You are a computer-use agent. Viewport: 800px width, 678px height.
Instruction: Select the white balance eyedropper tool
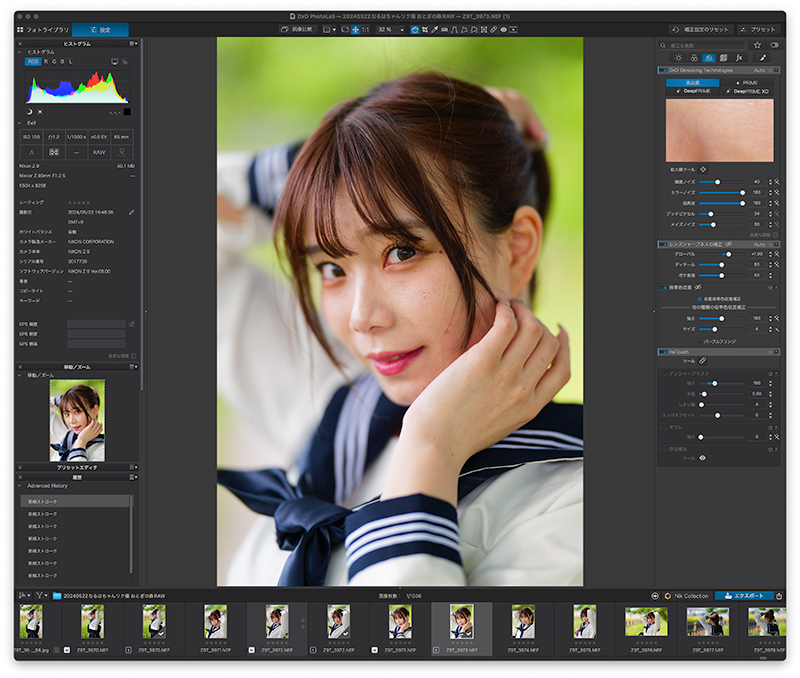pos(435,30)
